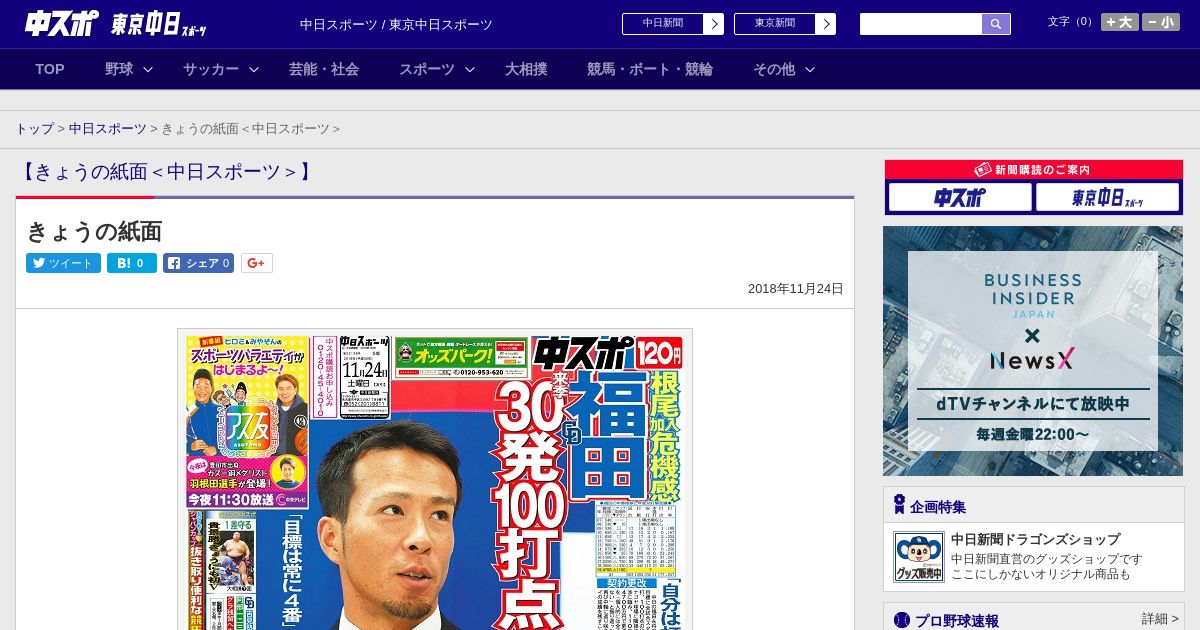Viewport: 1200px width, 630px height.
Task: Click the Chunichi Sports logo in the header
Action: point(62,24)
